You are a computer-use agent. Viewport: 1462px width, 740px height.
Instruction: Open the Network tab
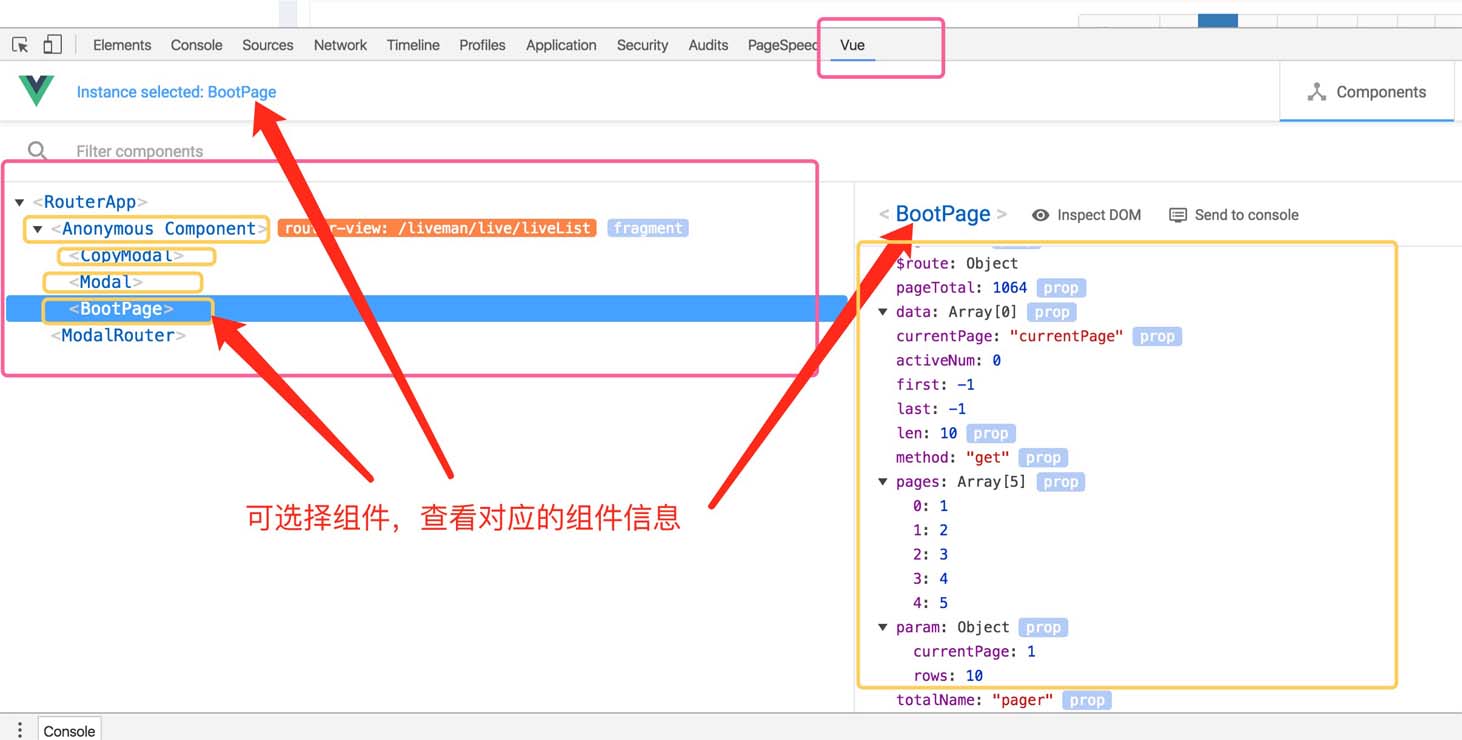pos(340,45)
